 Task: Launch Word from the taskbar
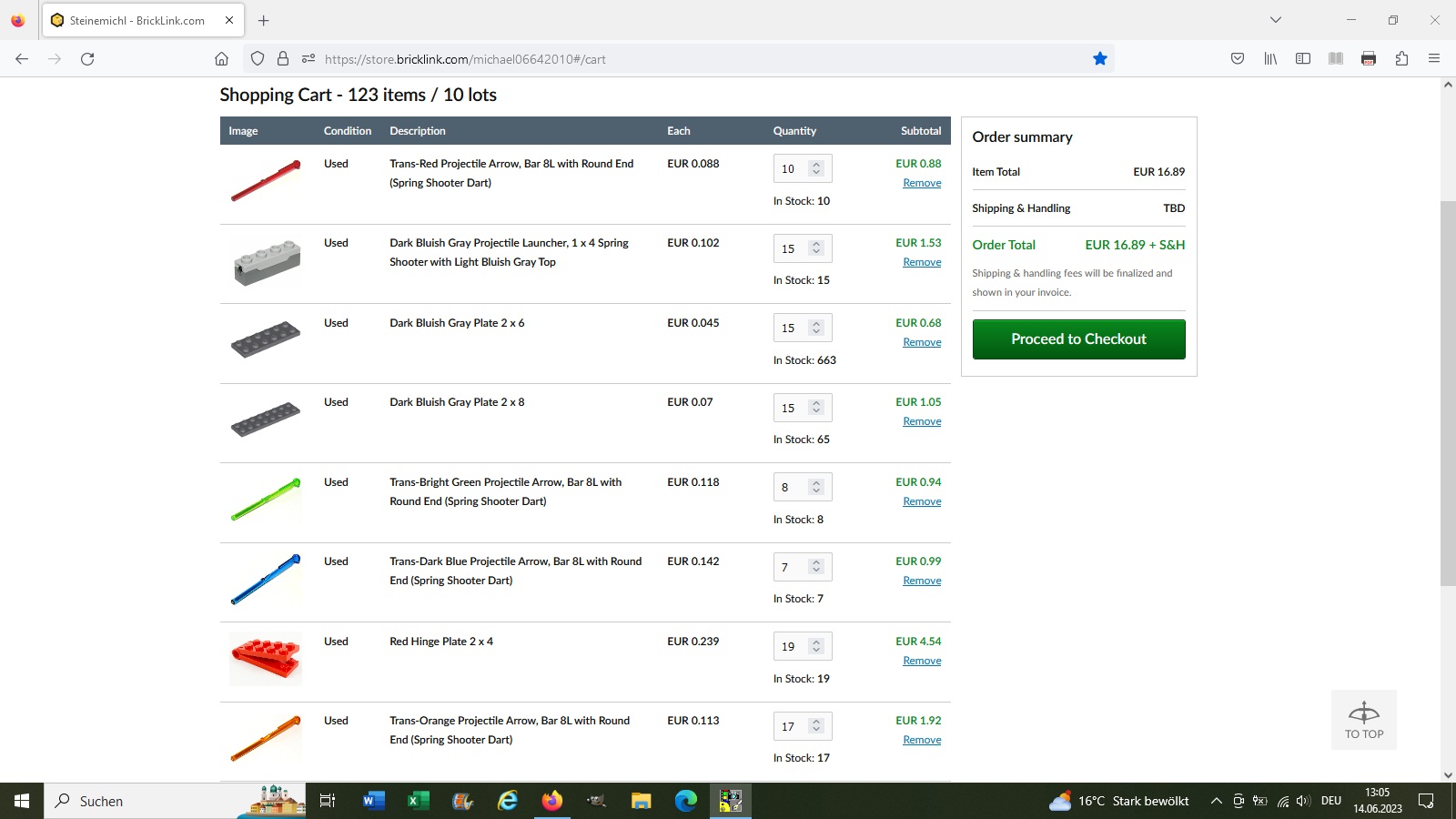tap(373, 801)
